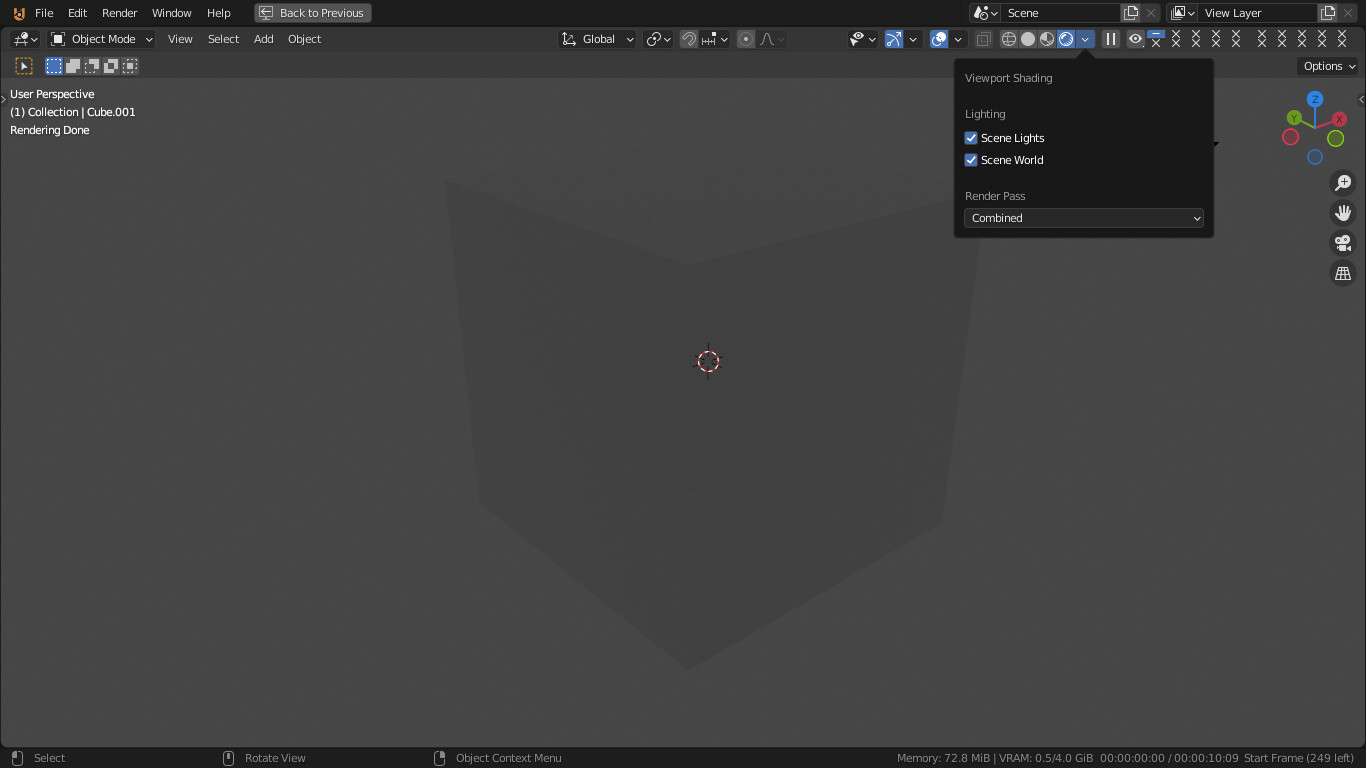Collapse the viewport shading options arrow
The image size is (1366, 768).
pyautogui.click(x=1085, y=39)
